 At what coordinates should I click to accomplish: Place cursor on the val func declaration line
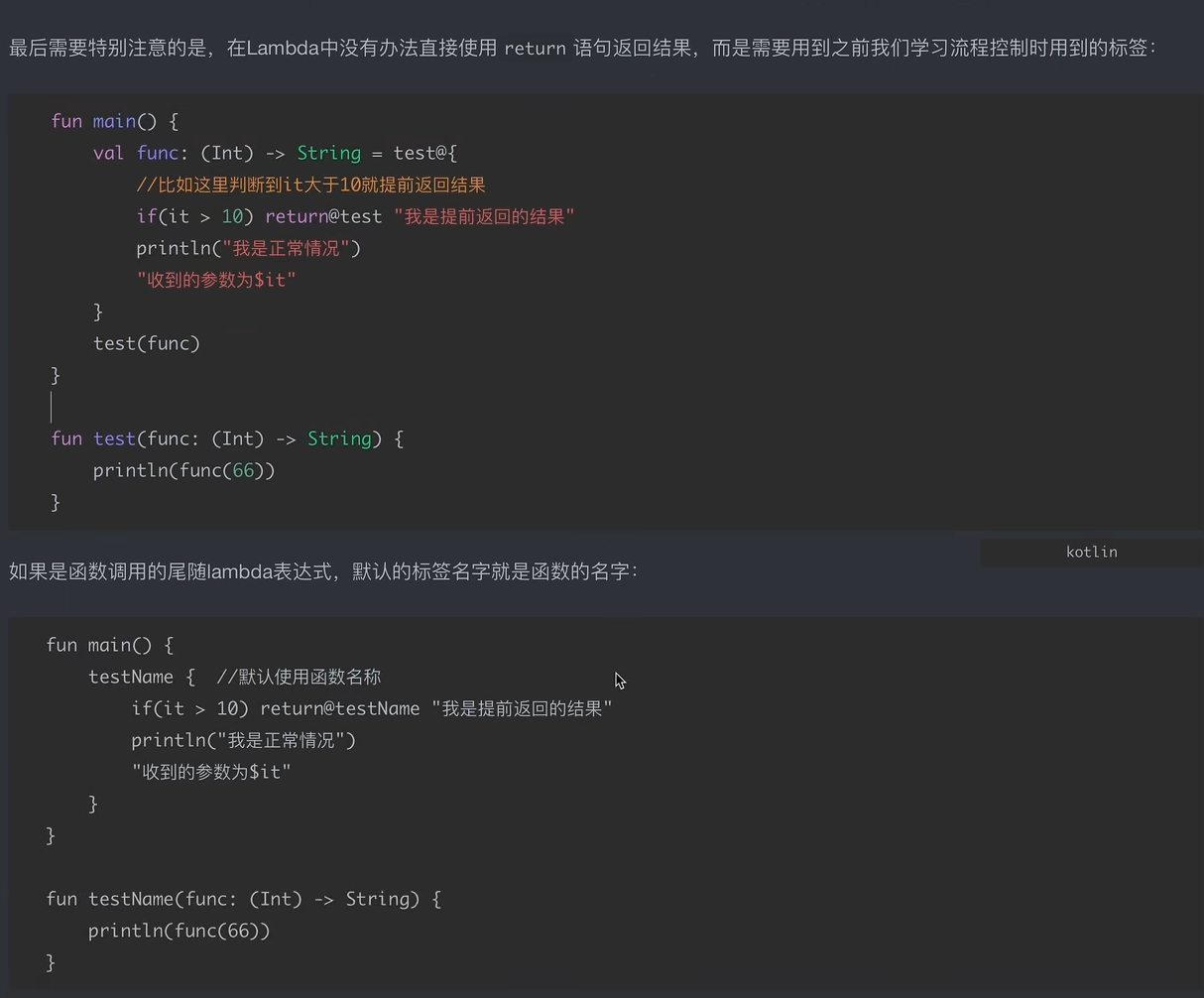275,153
